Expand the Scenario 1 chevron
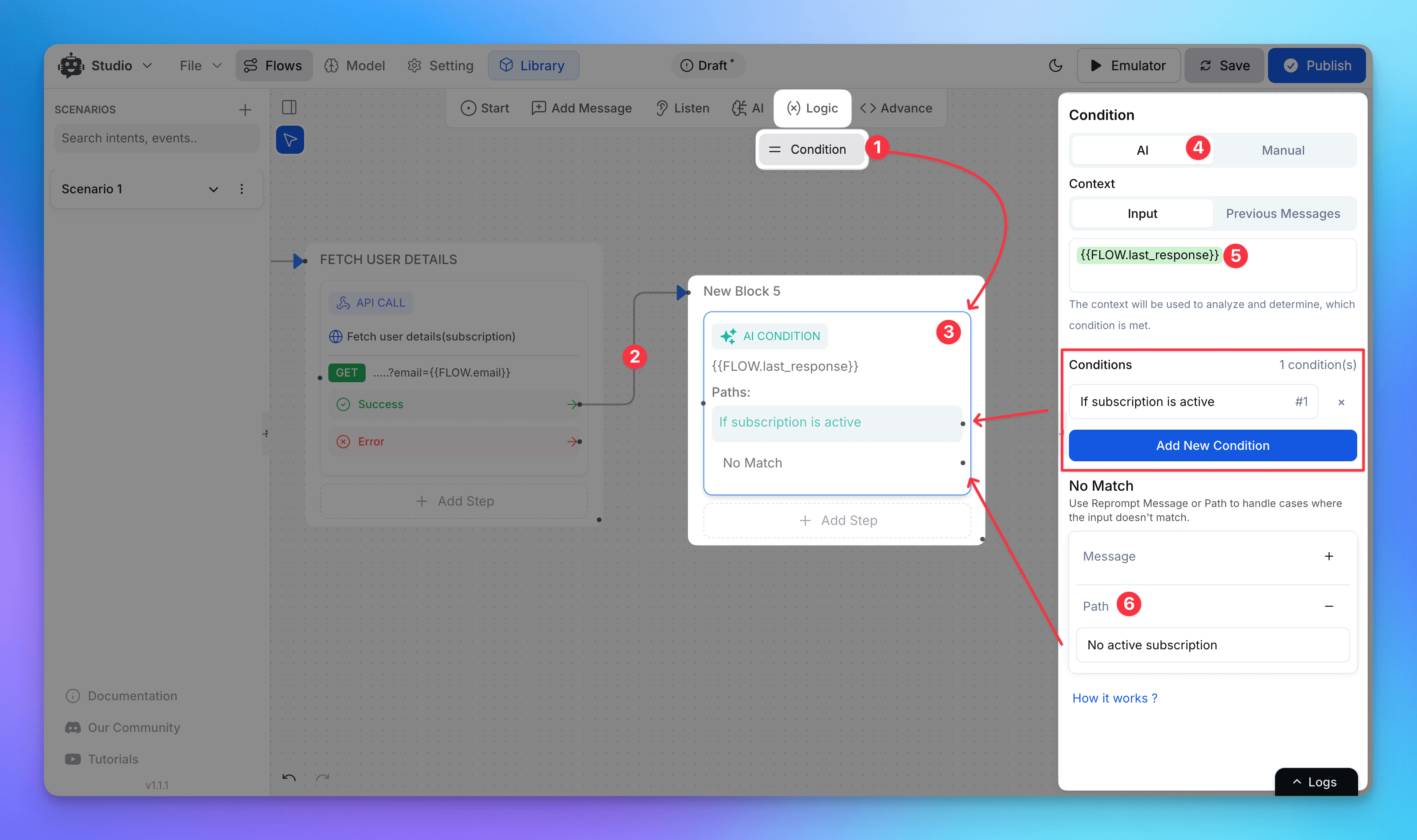 click(x=214, y=189)
